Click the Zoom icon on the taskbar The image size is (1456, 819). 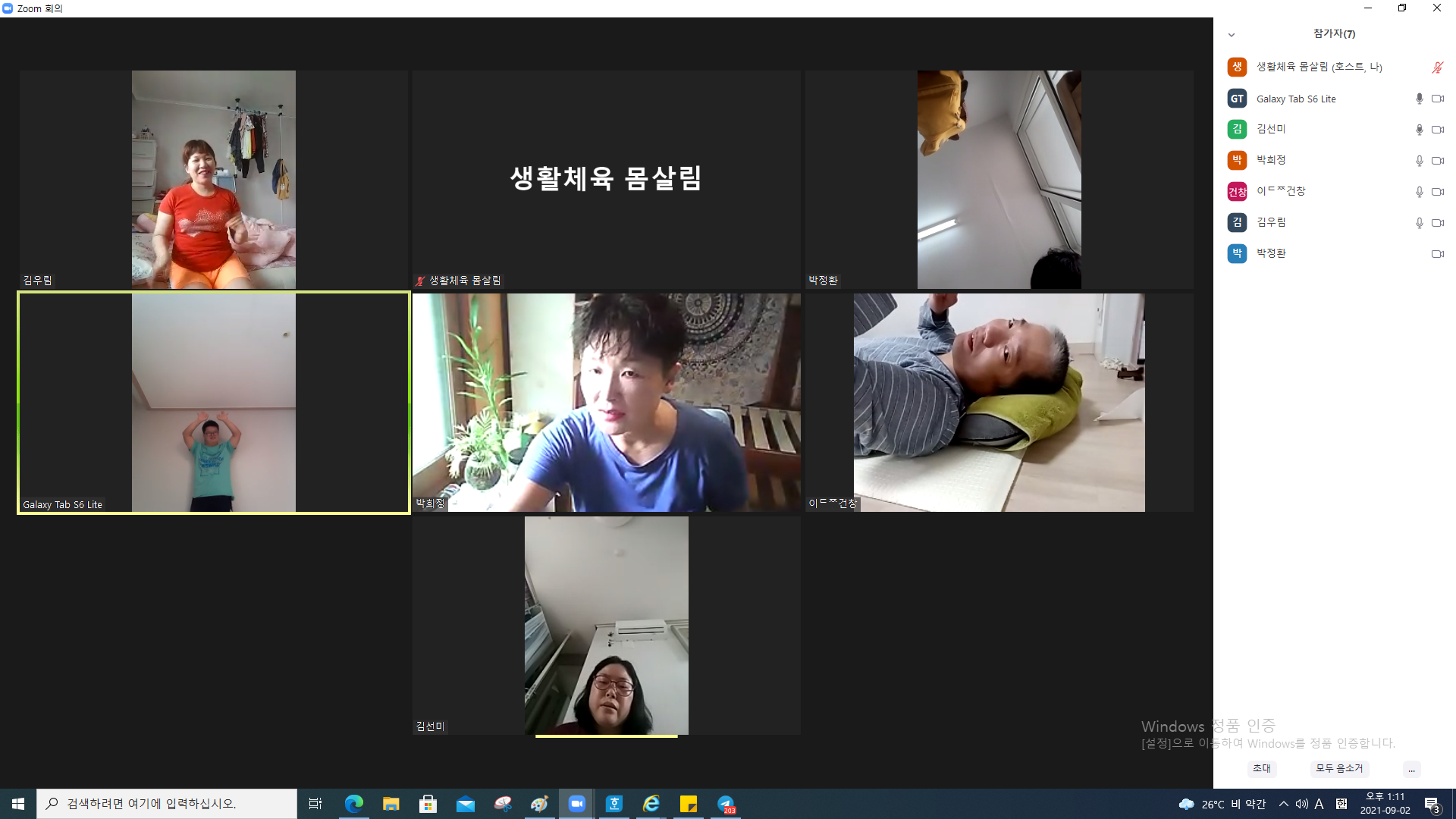[x=576, y=804]
